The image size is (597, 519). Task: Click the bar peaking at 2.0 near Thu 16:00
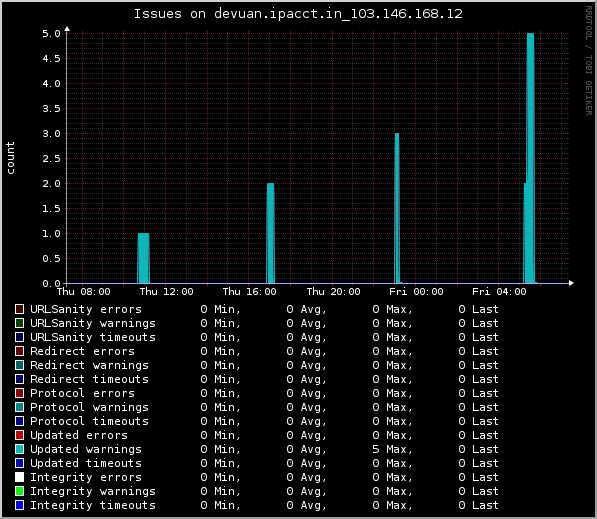point(270,233)
